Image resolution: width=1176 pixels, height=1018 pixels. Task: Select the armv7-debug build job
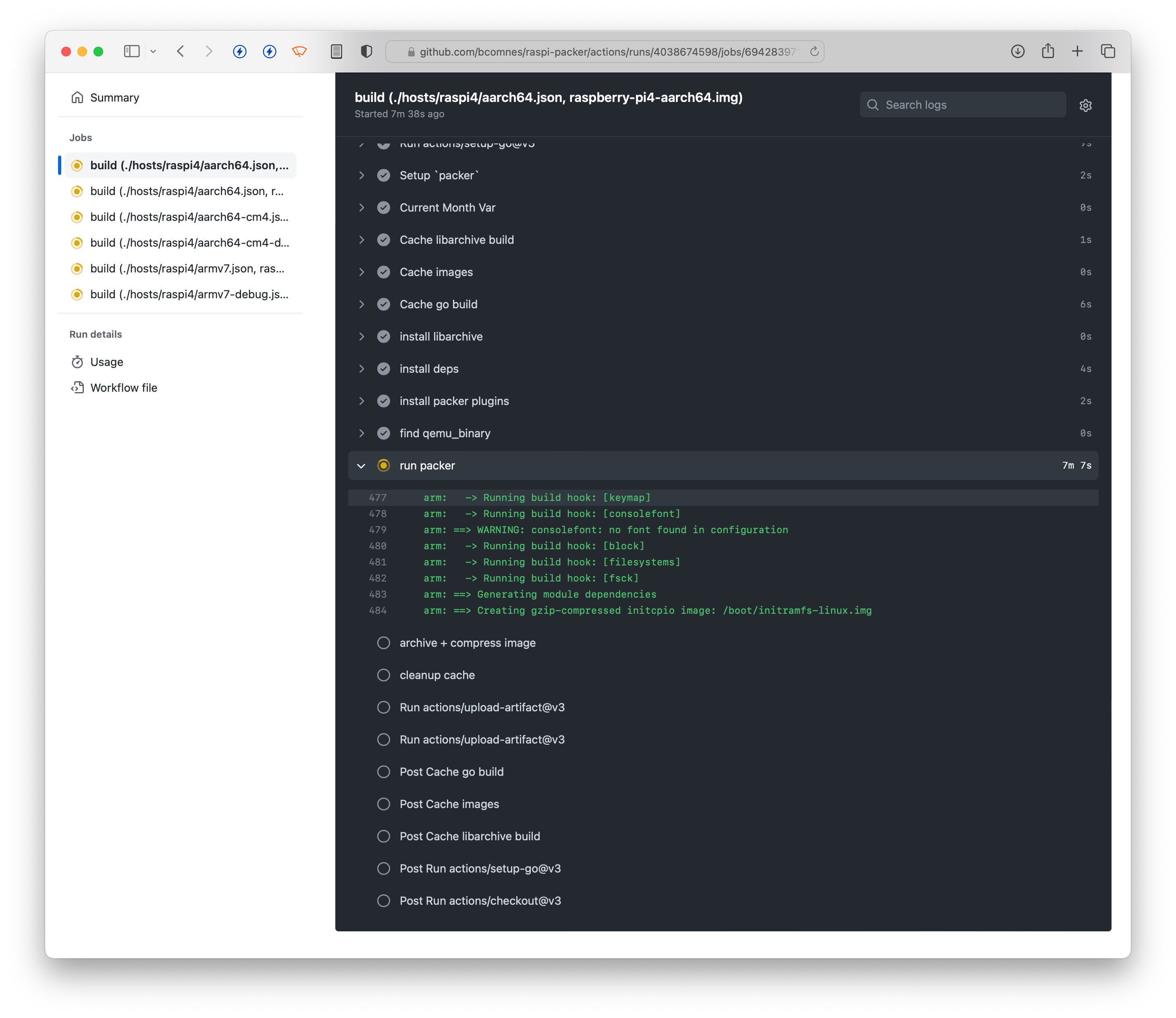click(189, 294)
